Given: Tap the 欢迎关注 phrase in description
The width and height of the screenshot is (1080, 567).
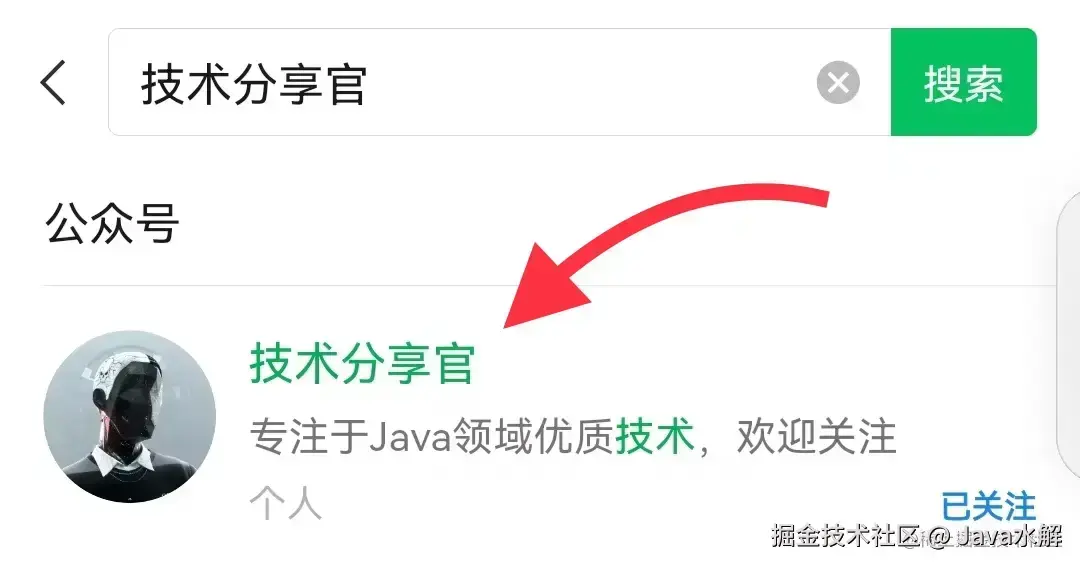Looking at the screenshot, I should [816, 437].
